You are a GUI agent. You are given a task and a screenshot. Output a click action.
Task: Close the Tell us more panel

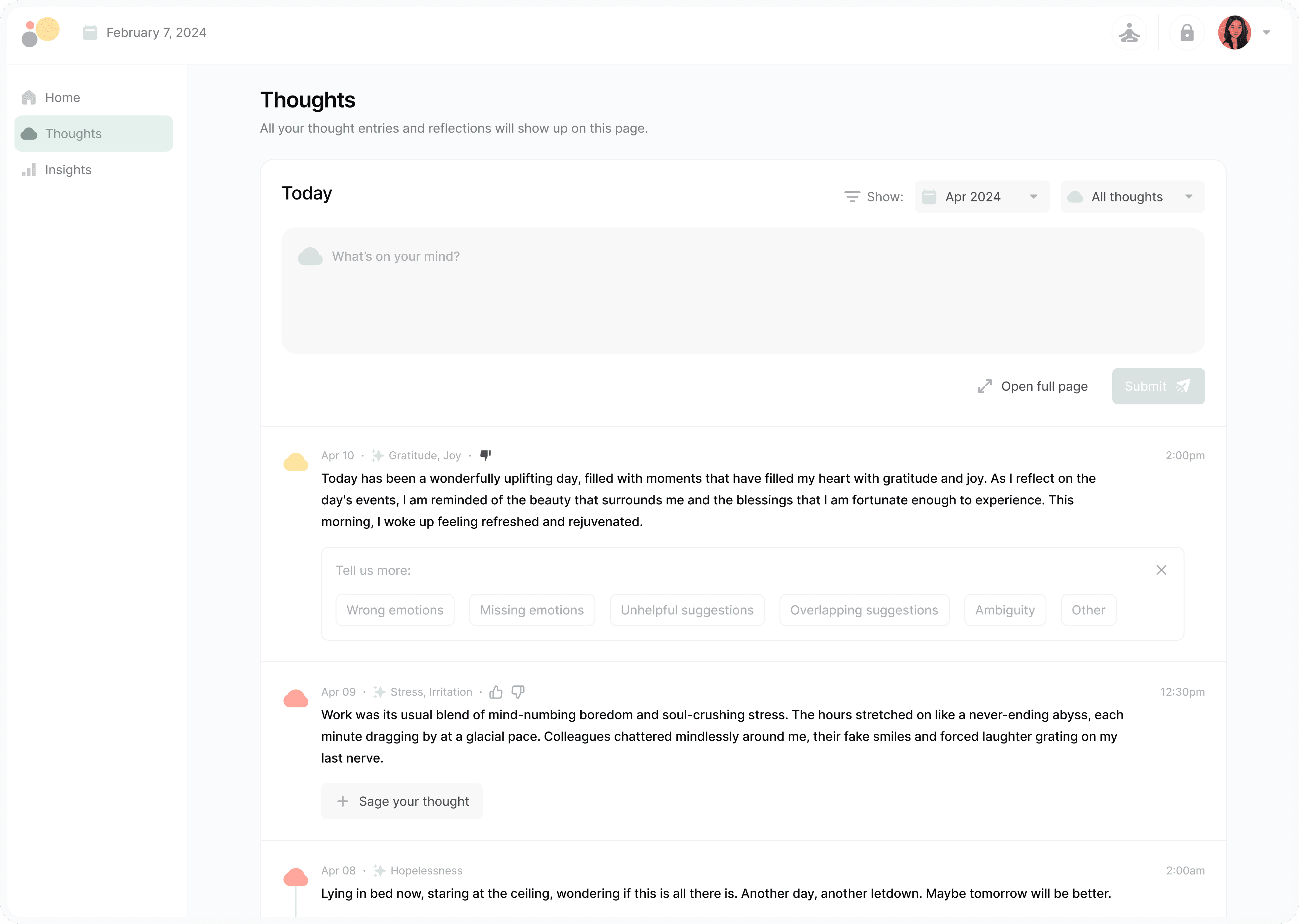[x=1161, y=570]
